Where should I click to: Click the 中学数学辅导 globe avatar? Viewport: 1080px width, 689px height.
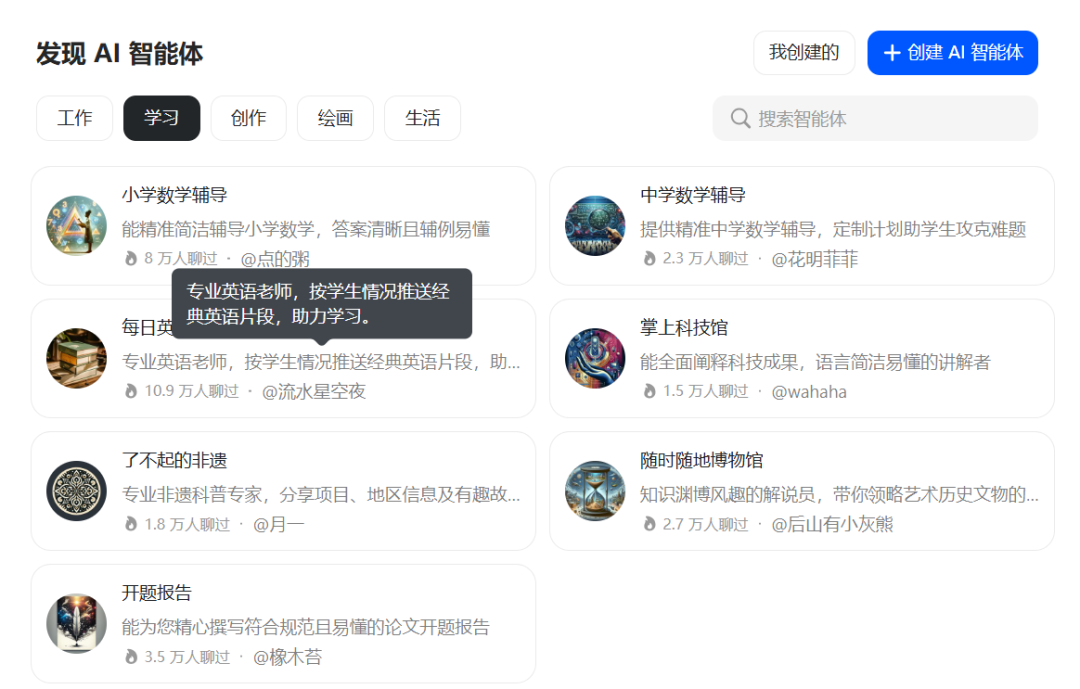(x=595, y=225)
